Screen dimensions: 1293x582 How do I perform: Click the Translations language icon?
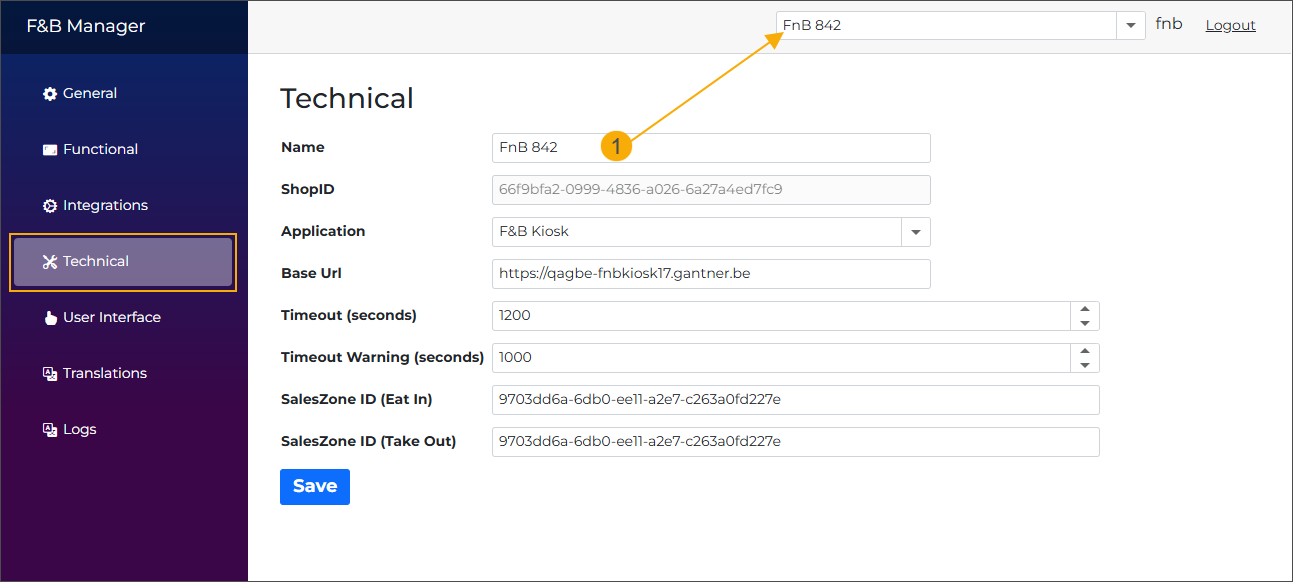tap(50, 373)
